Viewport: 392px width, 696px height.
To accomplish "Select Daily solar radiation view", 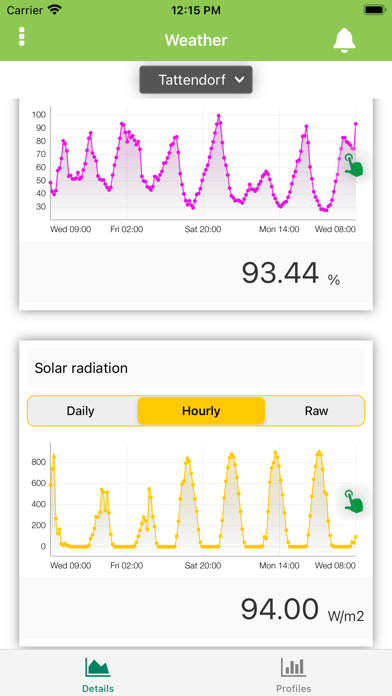I will (x=81, y=411).
